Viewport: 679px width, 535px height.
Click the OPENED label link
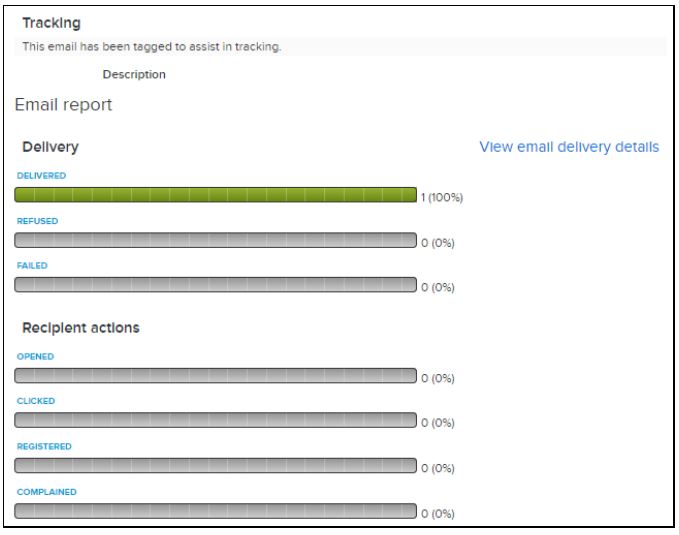click(35, 357)
